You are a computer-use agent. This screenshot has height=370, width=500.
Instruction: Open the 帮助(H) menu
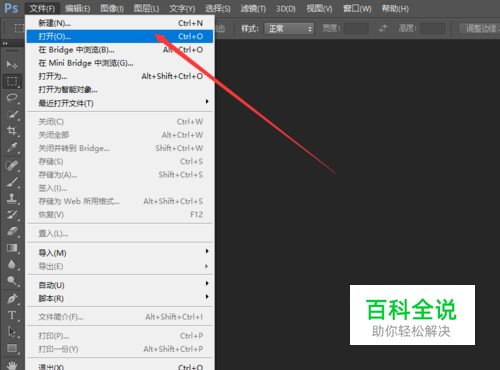[395, 8]
